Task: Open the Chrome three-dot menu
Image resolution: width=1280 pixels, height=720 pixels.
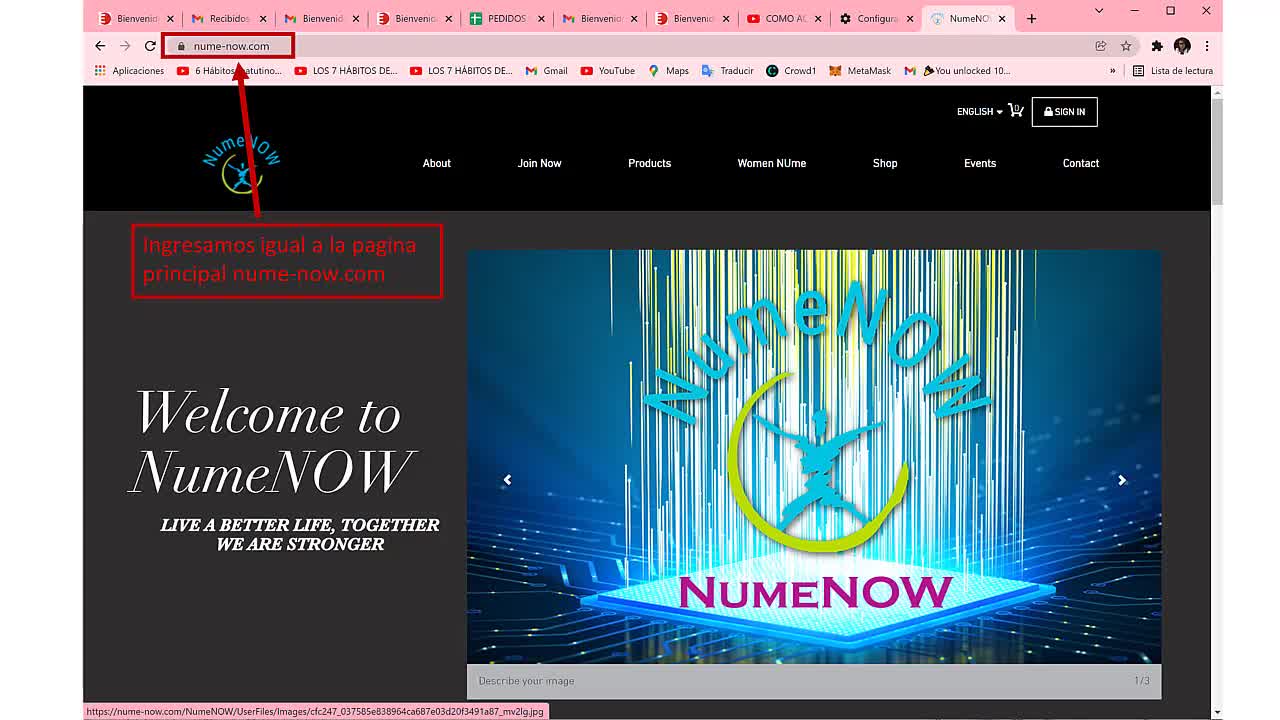Action: (x=1207, y=46)
